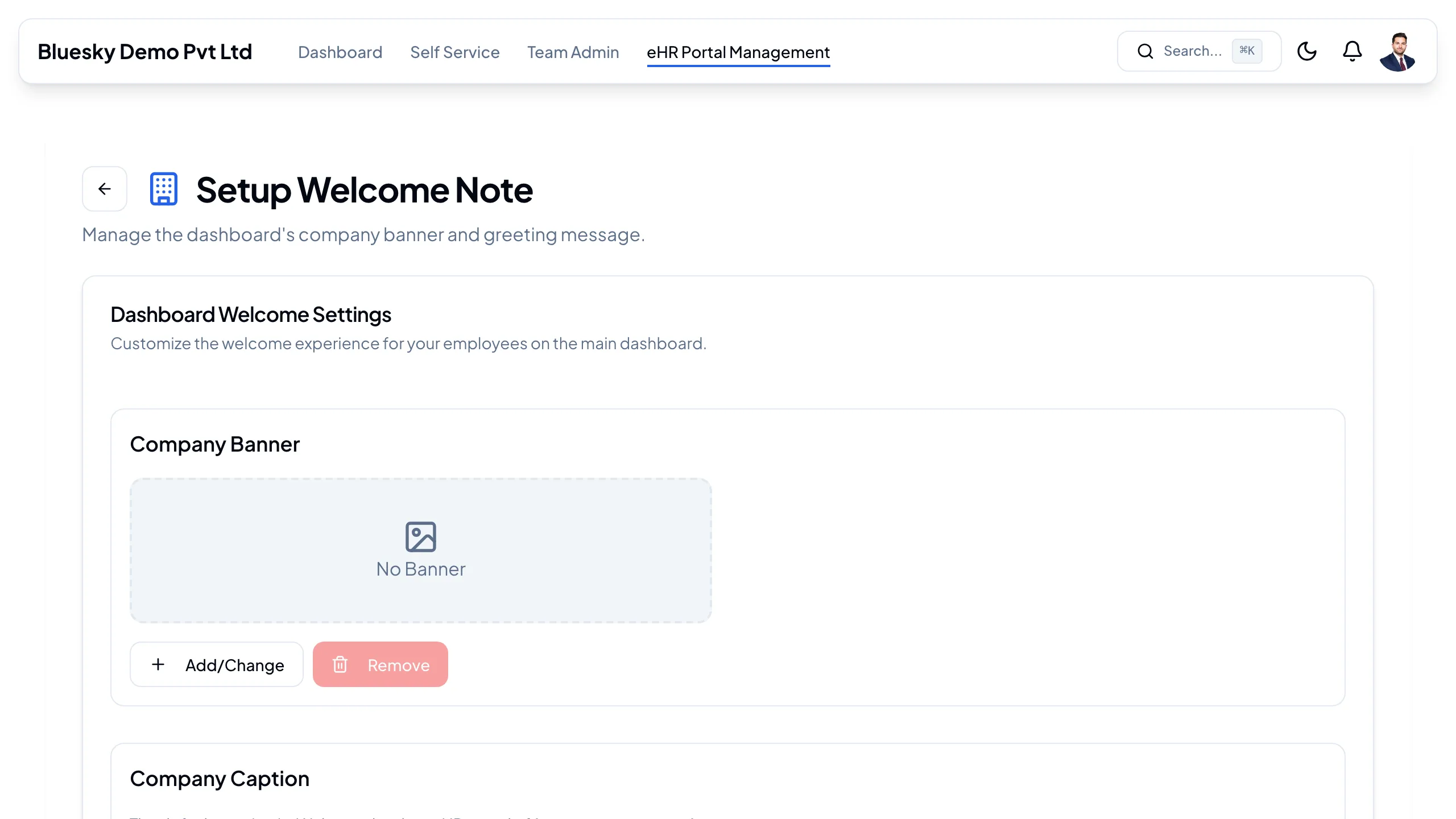Click the Add/Change banner button
This screenshot has height=819, width=1456.
[217, 664]
